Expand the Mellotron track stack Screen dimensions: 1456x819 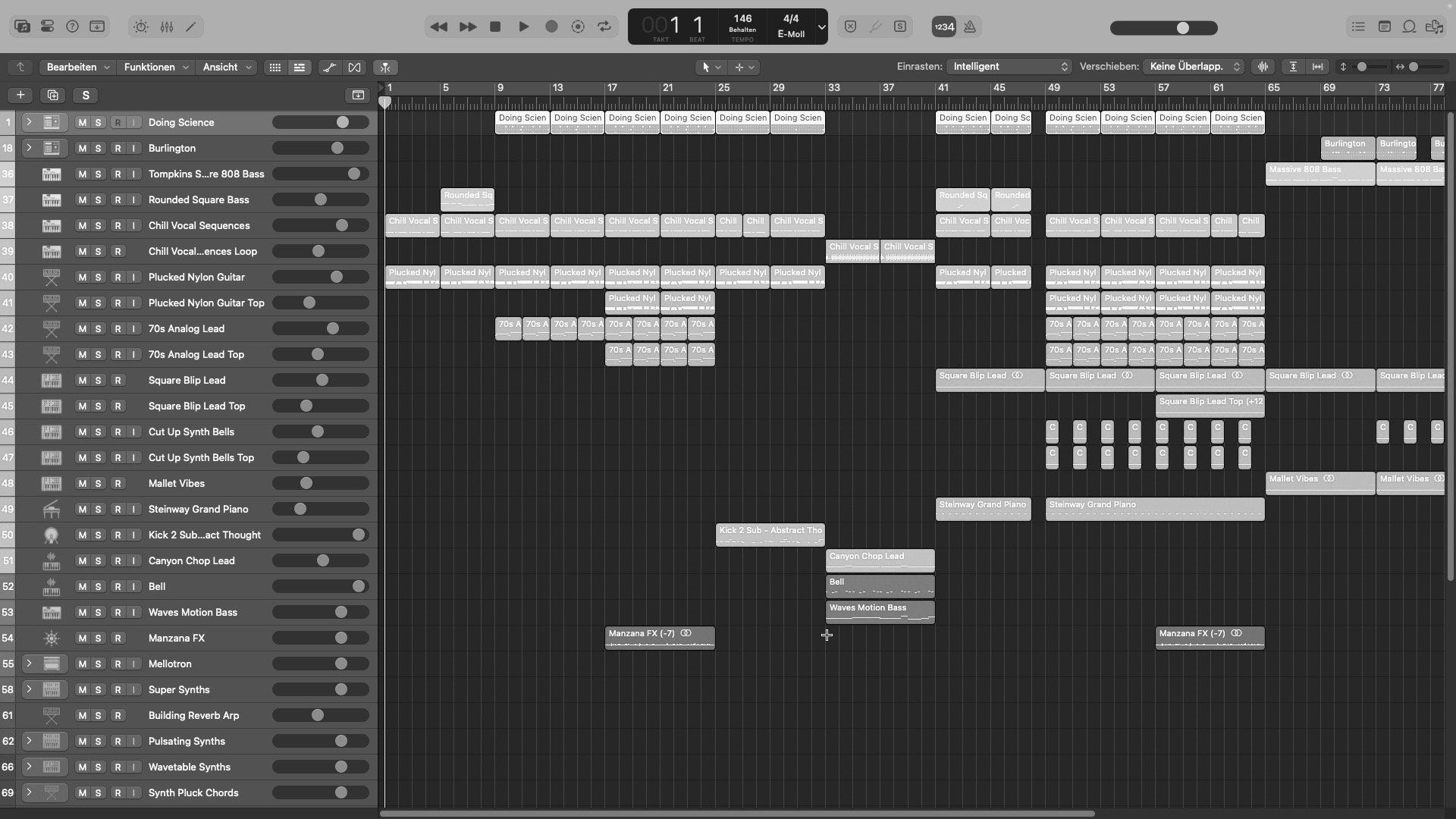pos(29,664)
